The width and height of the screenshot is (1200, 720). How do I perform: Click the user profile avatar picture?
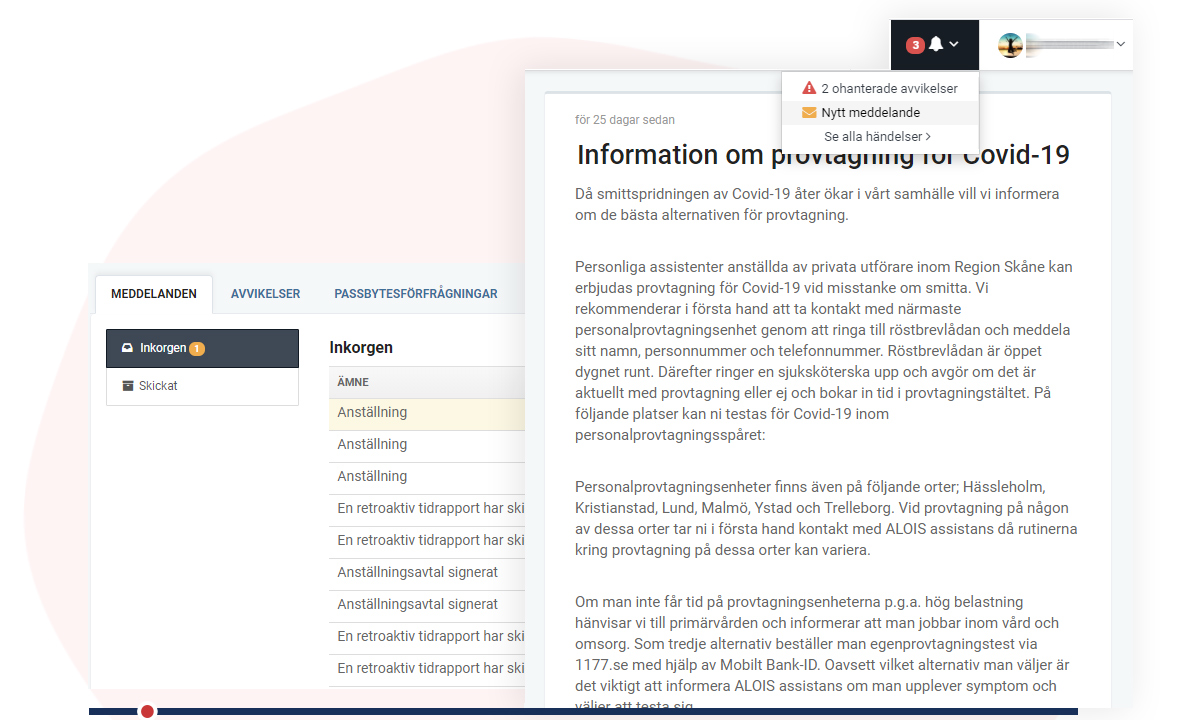coord(1010,44)
